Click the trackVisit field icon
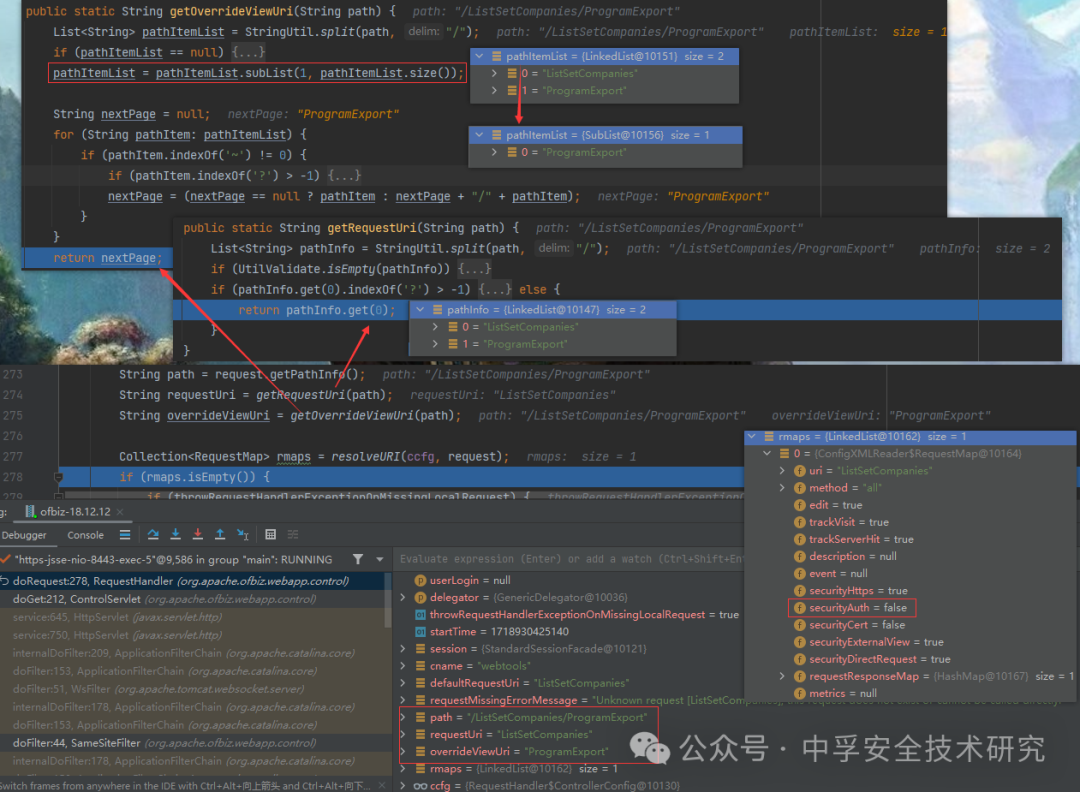1080x792 pixels. click(x=800, y=522)
